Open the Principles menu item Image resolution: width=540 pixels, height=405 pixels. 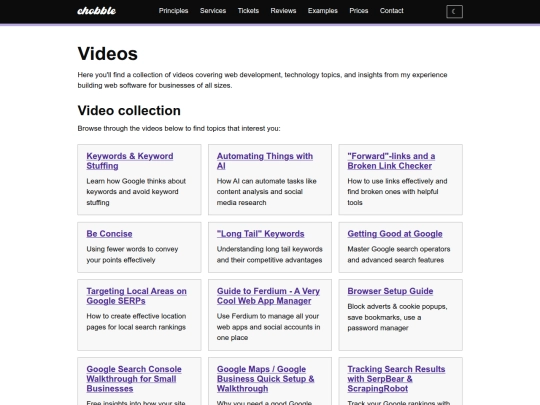pyautogui.click(x=173, y=11)
